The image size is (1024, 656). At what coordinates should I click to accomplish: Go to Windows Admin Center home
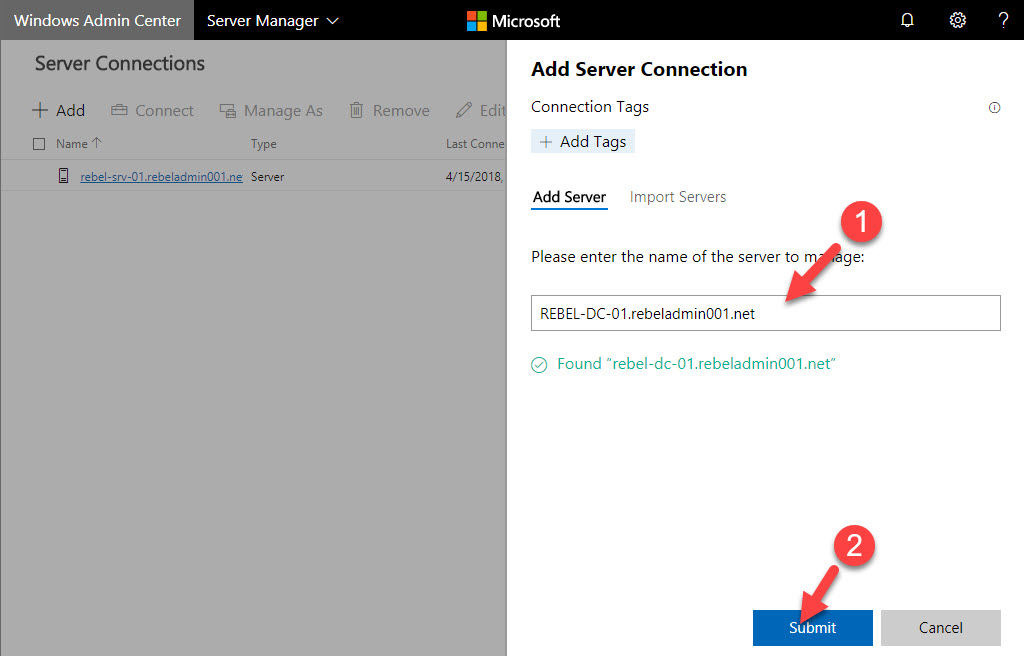pyautogui.click(x=97, y=20)
